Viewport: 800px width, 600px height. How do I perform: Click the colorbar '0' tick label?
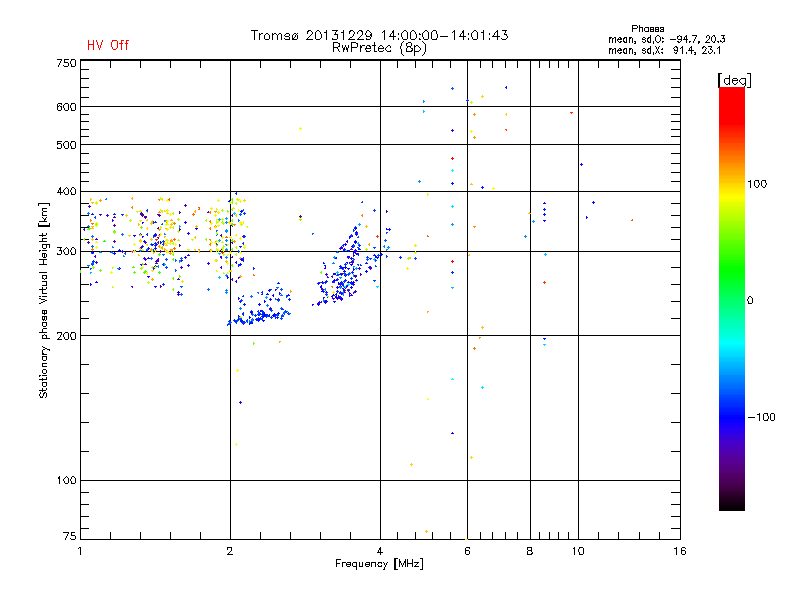pos(750,300)
